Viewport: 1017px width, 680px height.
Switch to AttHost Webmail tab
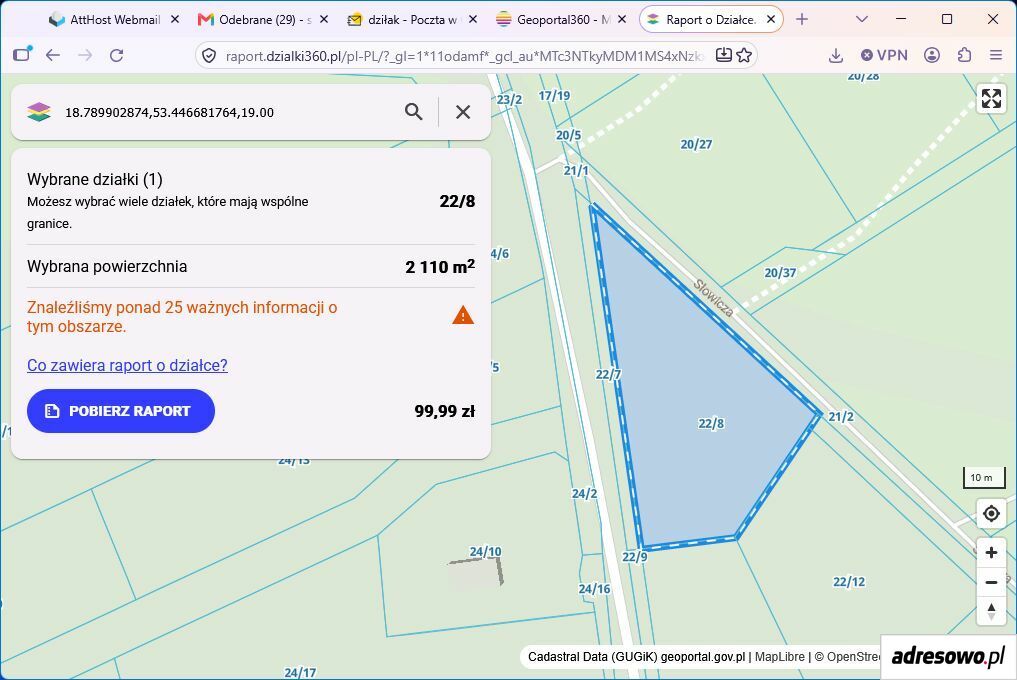105,19
